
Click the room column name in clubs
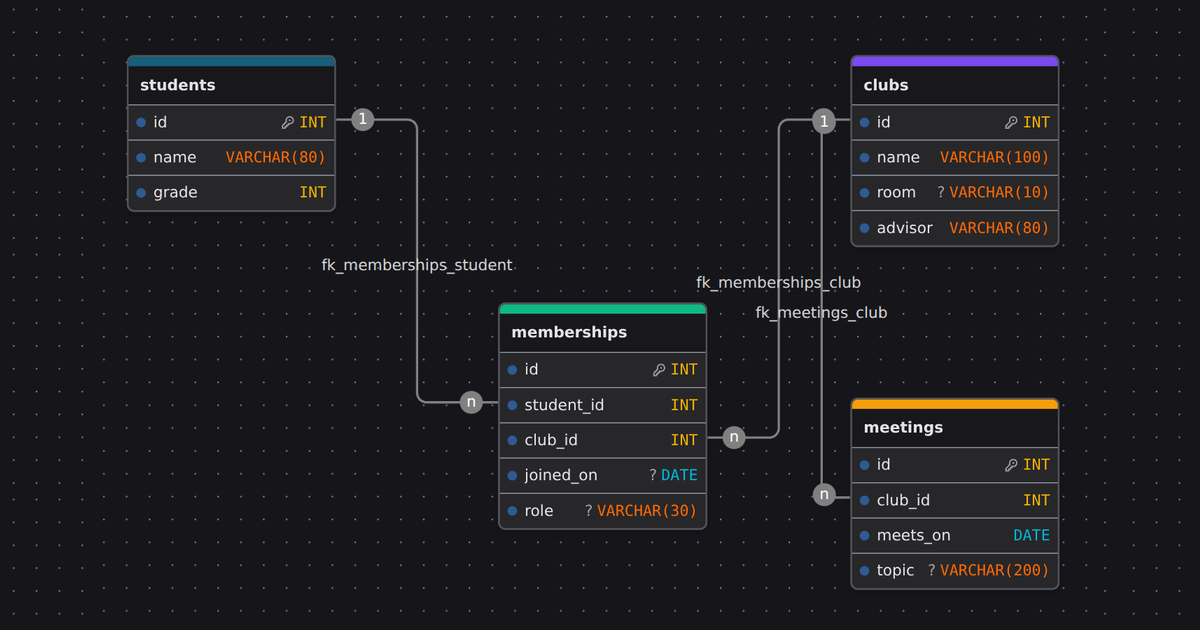coord(896,193)
